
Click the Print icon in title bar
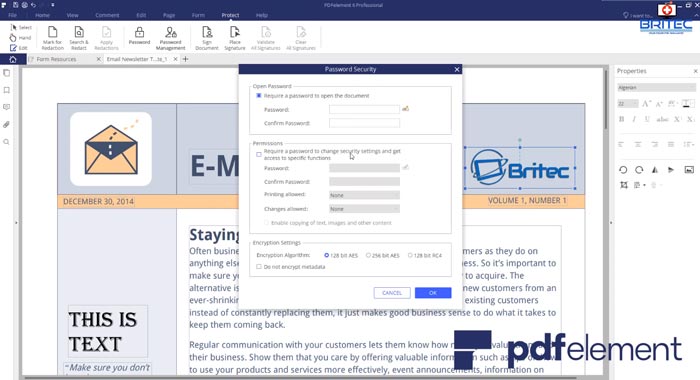(25, 5)
